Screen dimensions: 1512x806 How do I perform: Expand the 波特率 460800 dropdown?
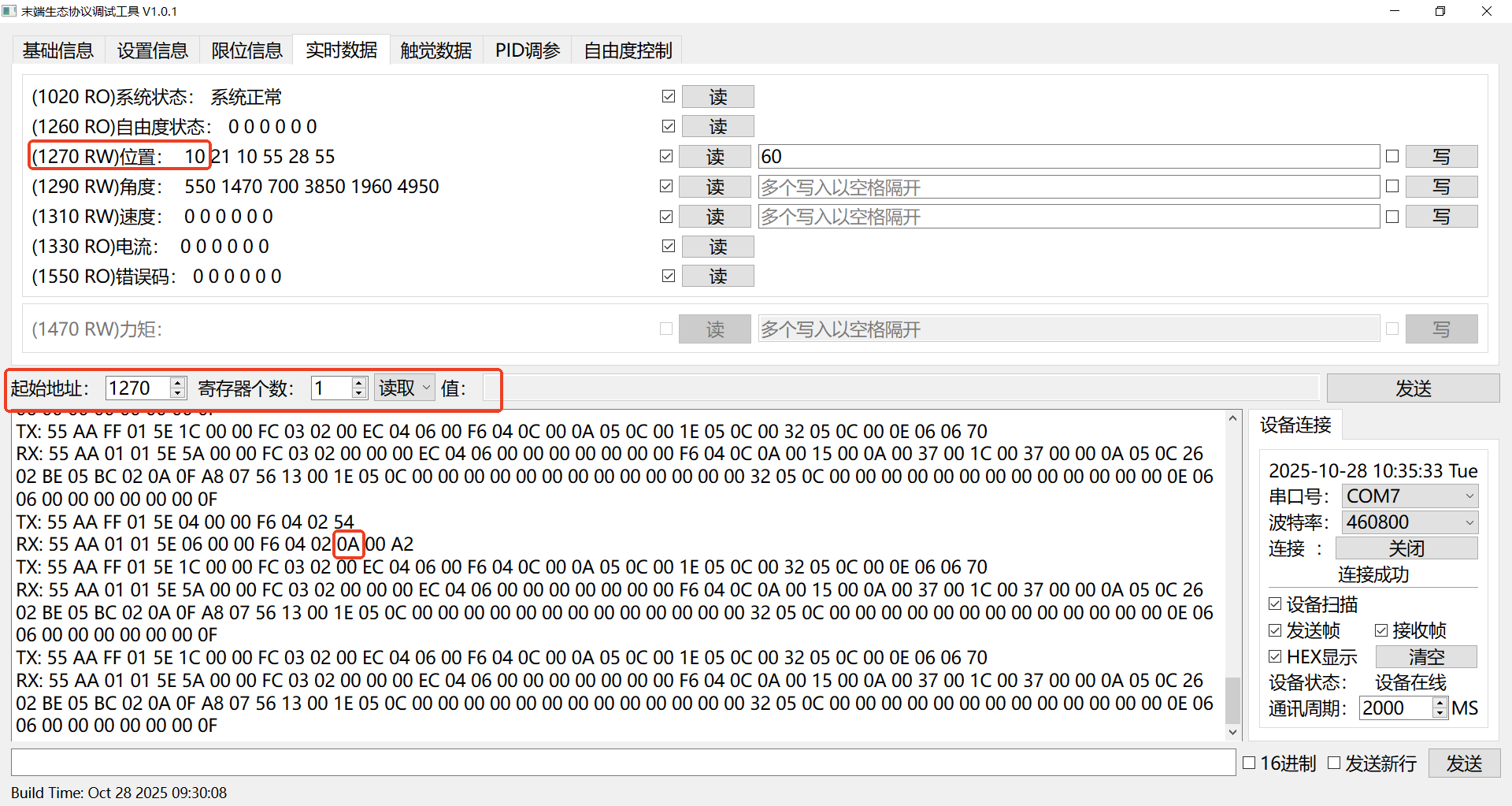tap(1409, 522)
